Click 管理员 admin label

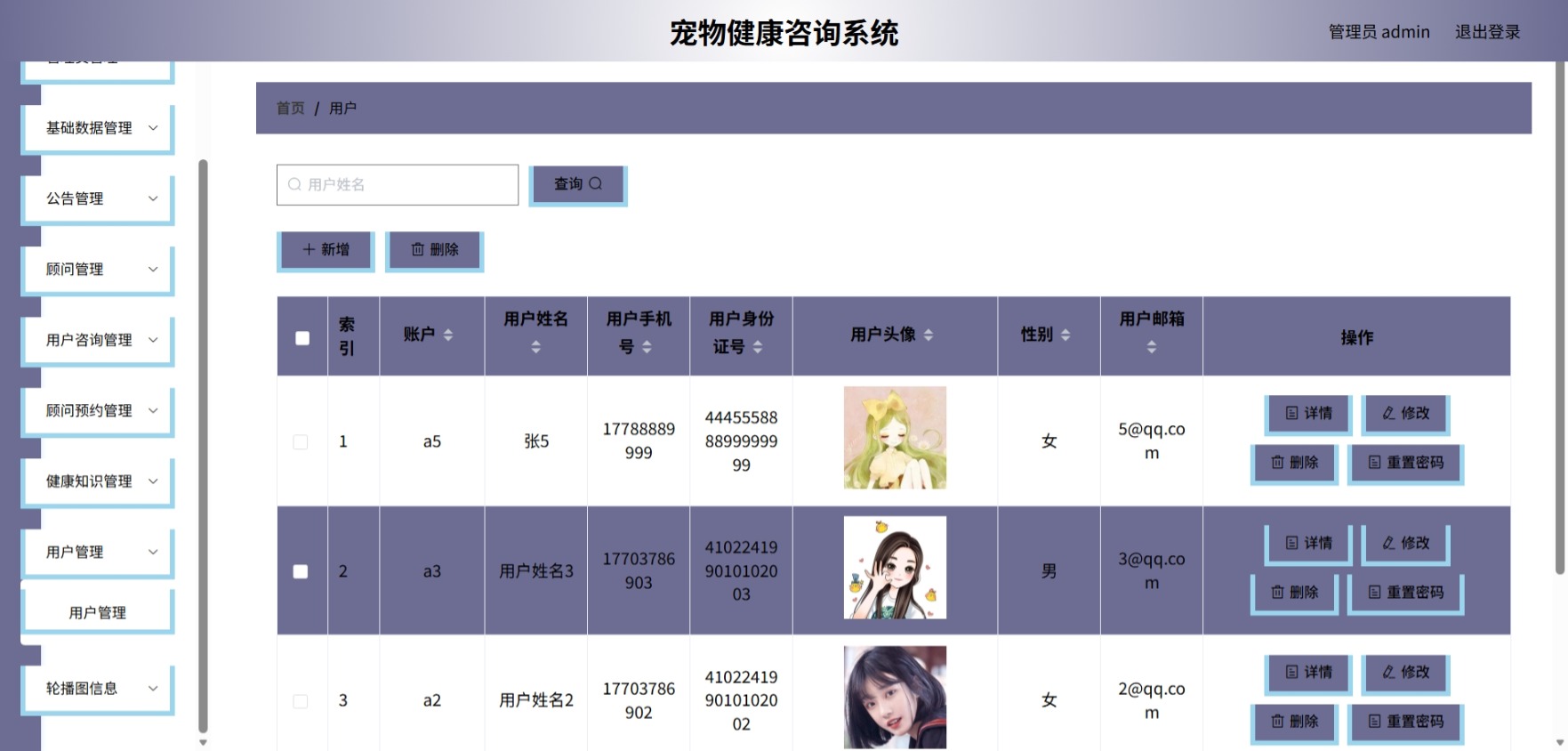[1379, 32]
